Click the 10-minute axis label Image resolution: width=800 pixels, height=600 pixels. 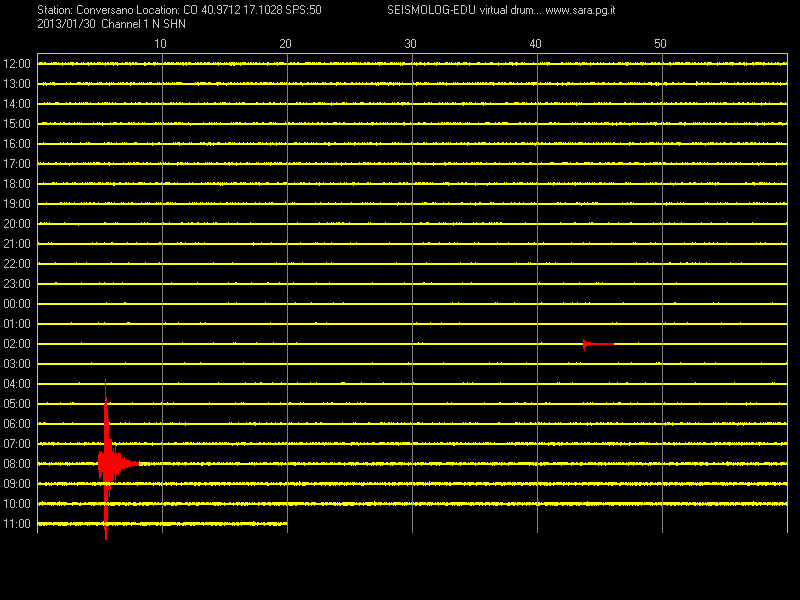click(x=160, y=44)
